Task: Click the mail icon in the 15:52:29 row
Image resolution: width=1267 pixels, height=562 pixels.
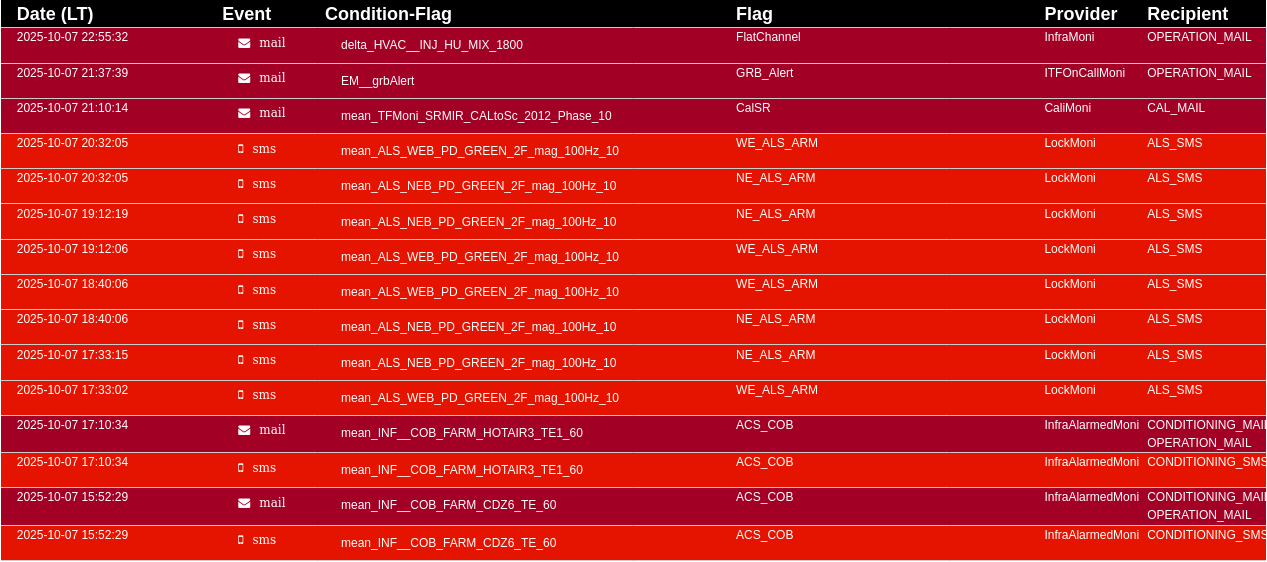Action: point(244,503)
